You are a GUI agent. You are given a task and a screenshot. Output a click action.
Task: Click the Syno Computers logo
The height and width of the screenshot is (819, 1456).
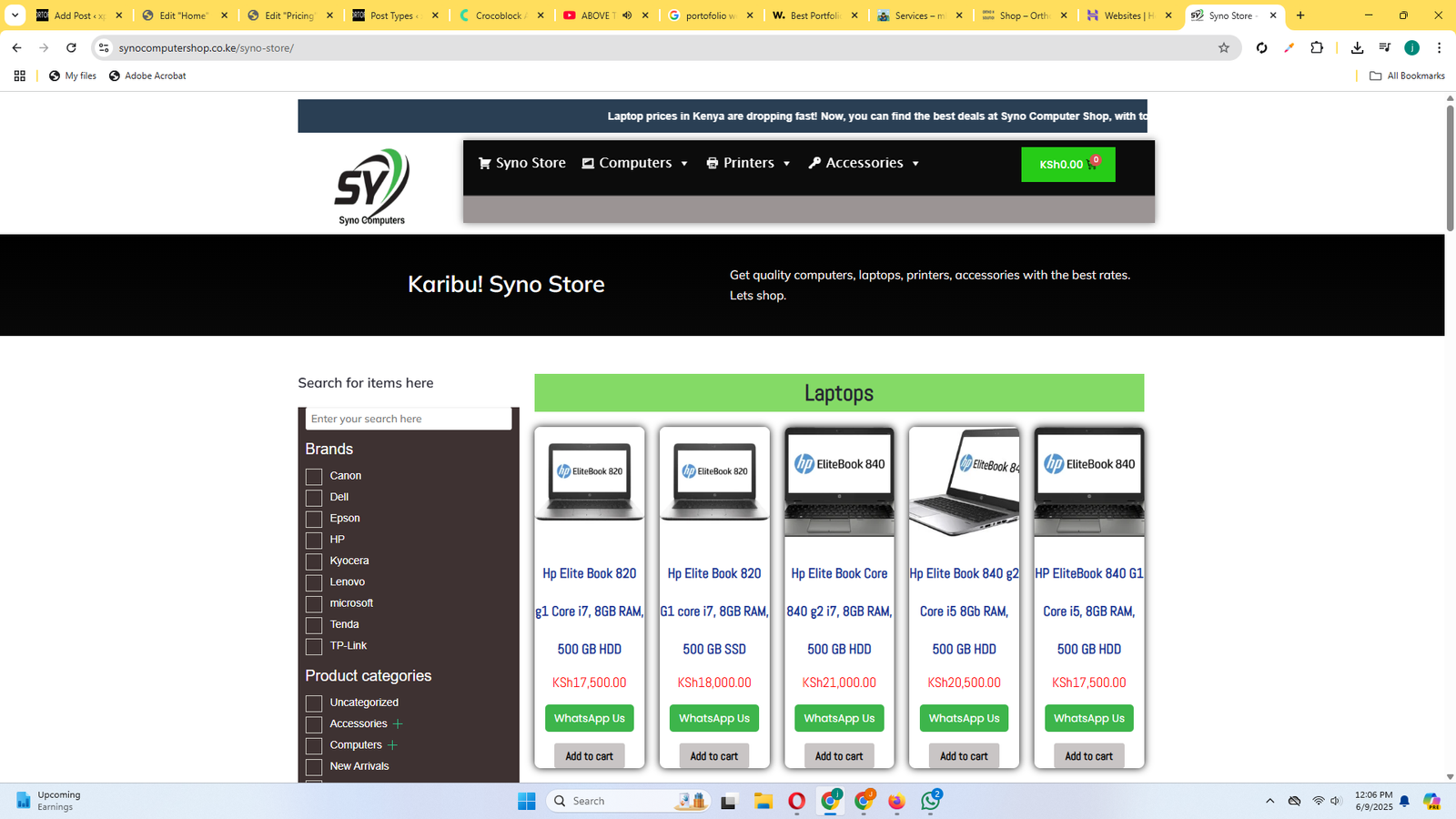coord(372,187)
